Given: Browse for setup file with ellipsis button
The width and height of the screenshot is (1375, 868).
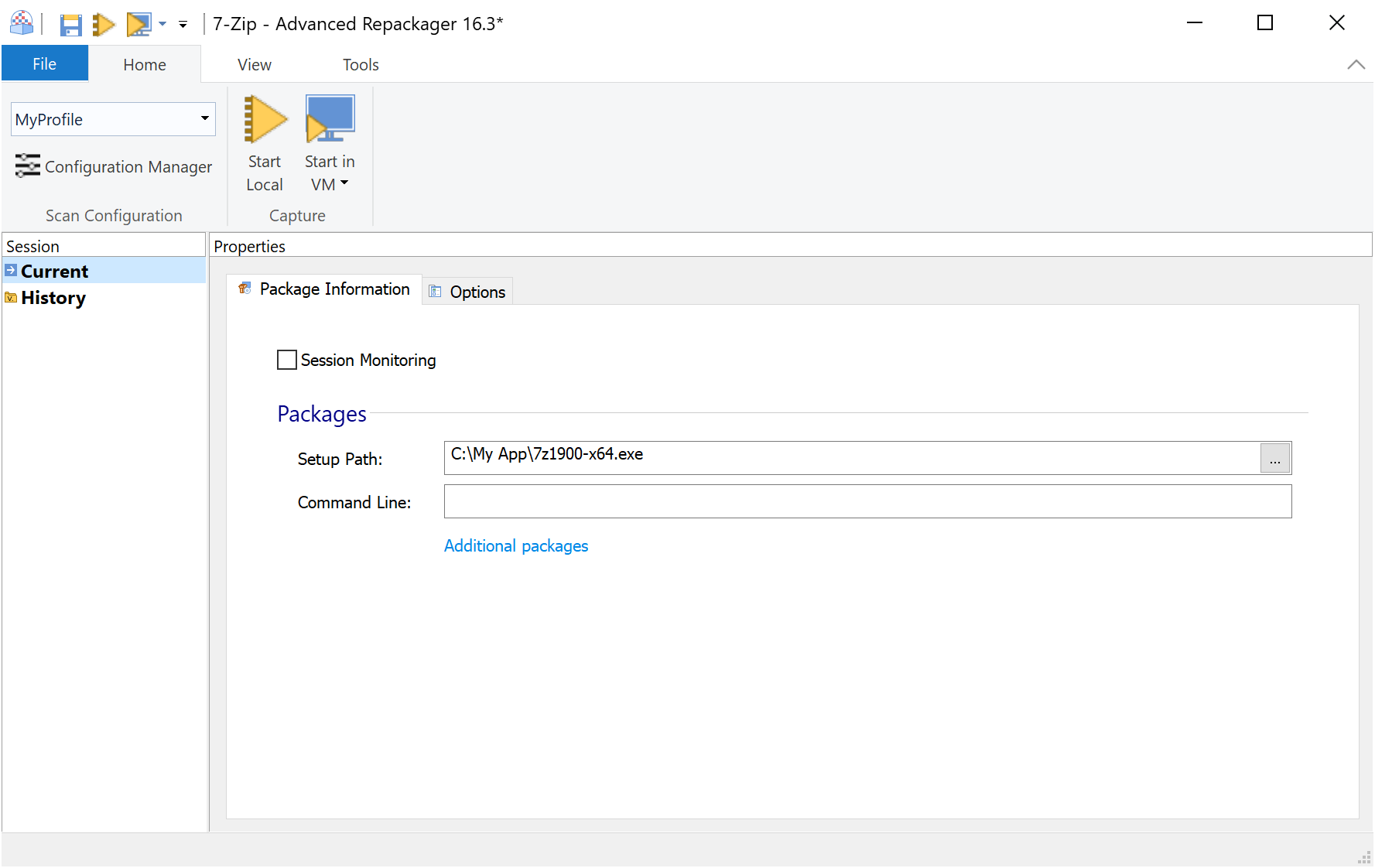Looking at the screenshot, I should [1275, 458].
